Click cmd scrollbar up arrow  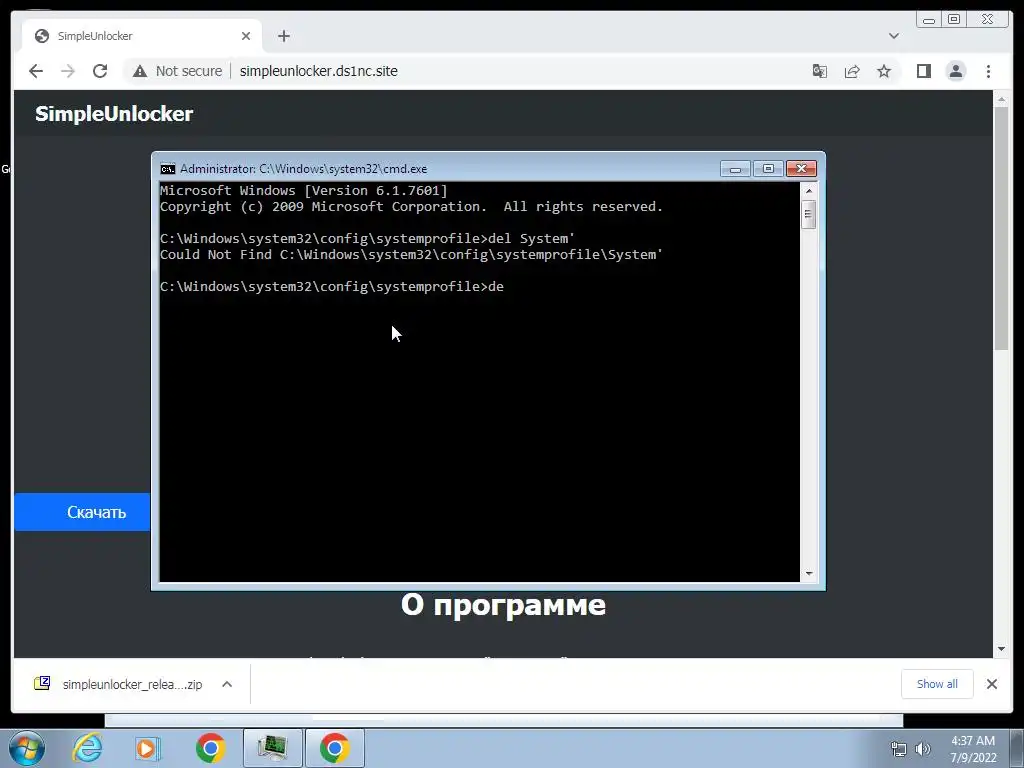(x=808, y=191)
